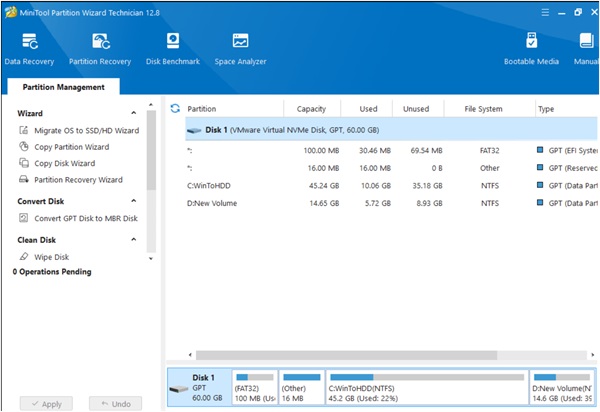Click the left sidebar scroll up arrow
600x412 pixels.
[x=151, y=104]
